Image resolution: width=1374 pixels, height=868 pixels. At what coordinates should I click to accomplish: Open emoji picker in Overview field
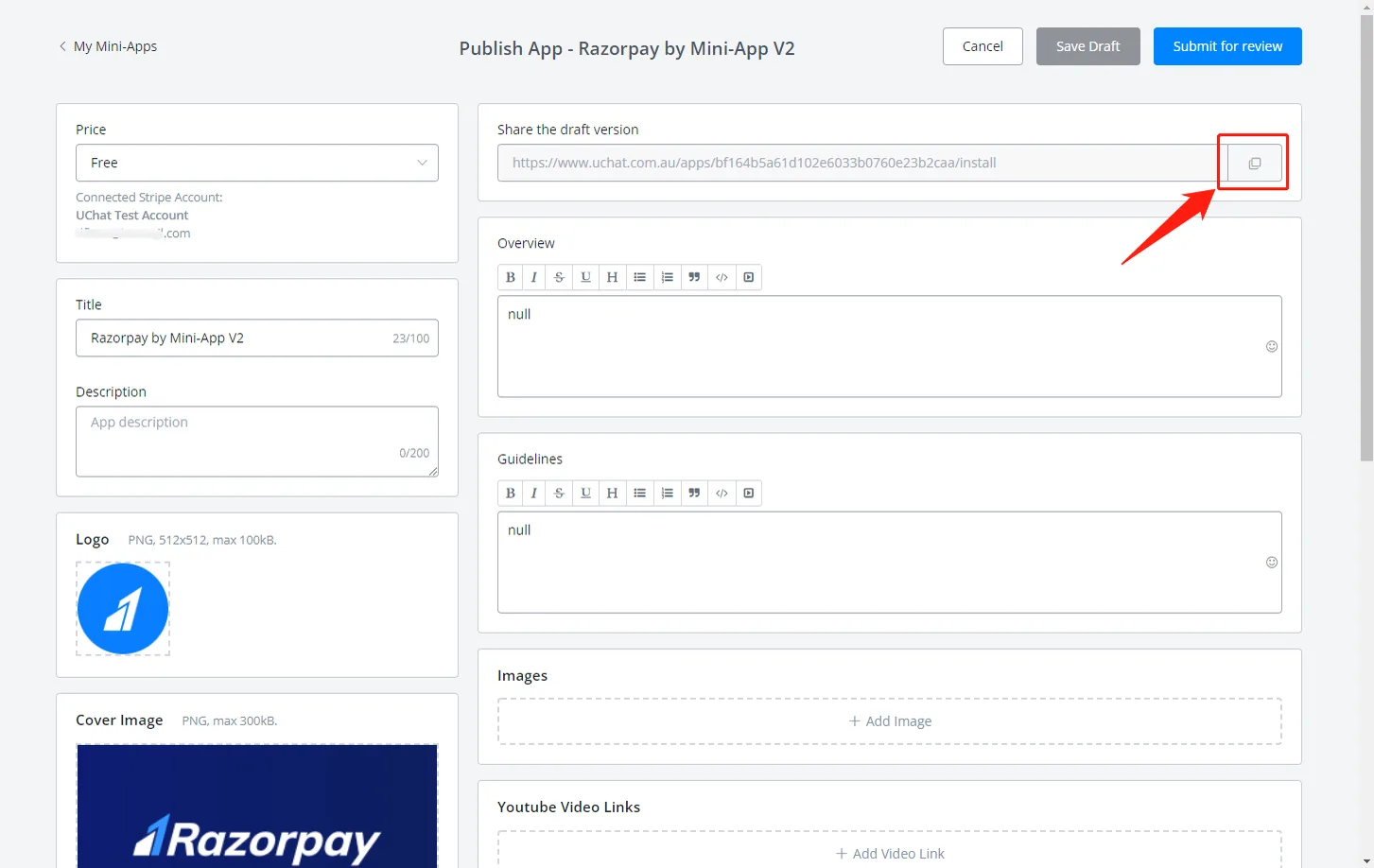coord(1272,346)
